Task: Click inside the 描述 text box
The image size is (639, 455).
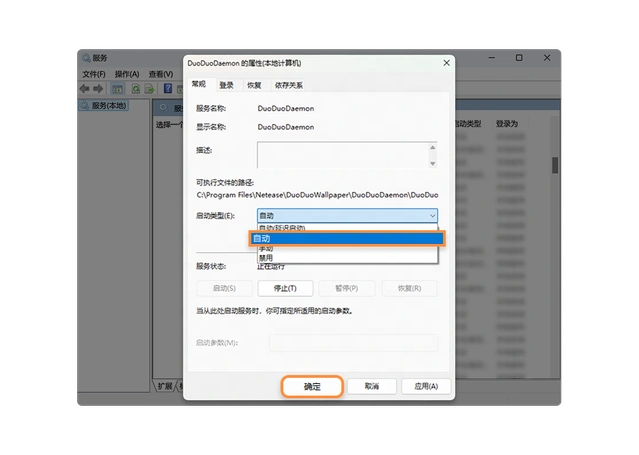Action: pyautogui.click(x=346, y=153)
